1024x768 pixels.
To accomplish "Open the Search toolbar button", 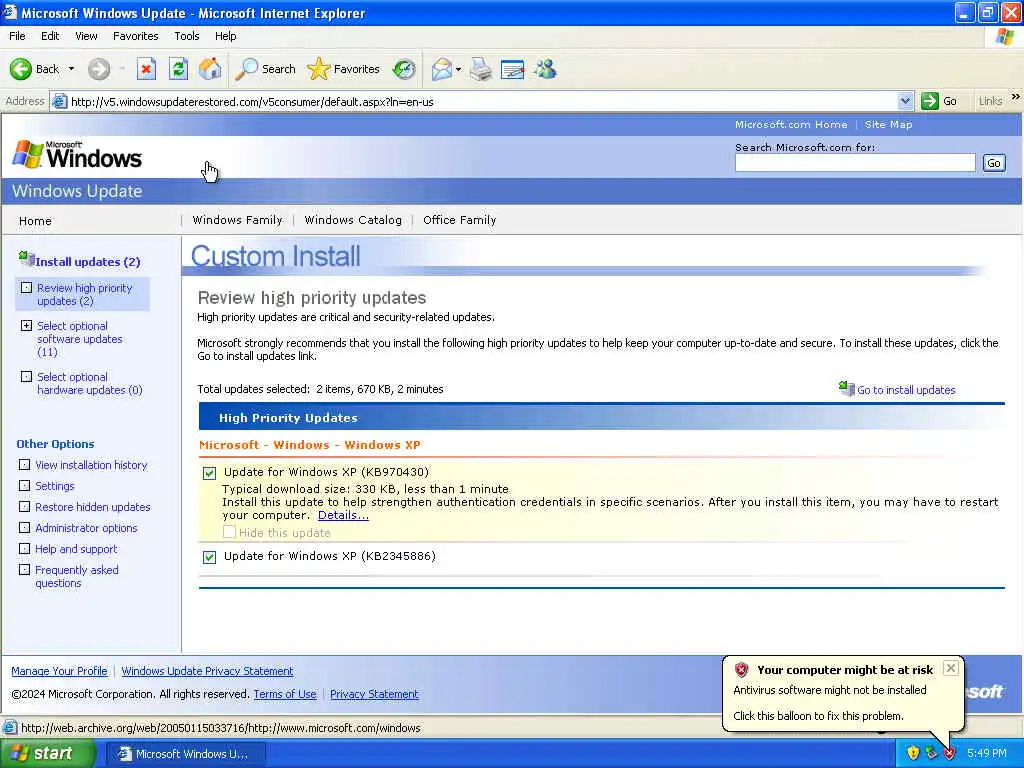I will coord(266,69).
